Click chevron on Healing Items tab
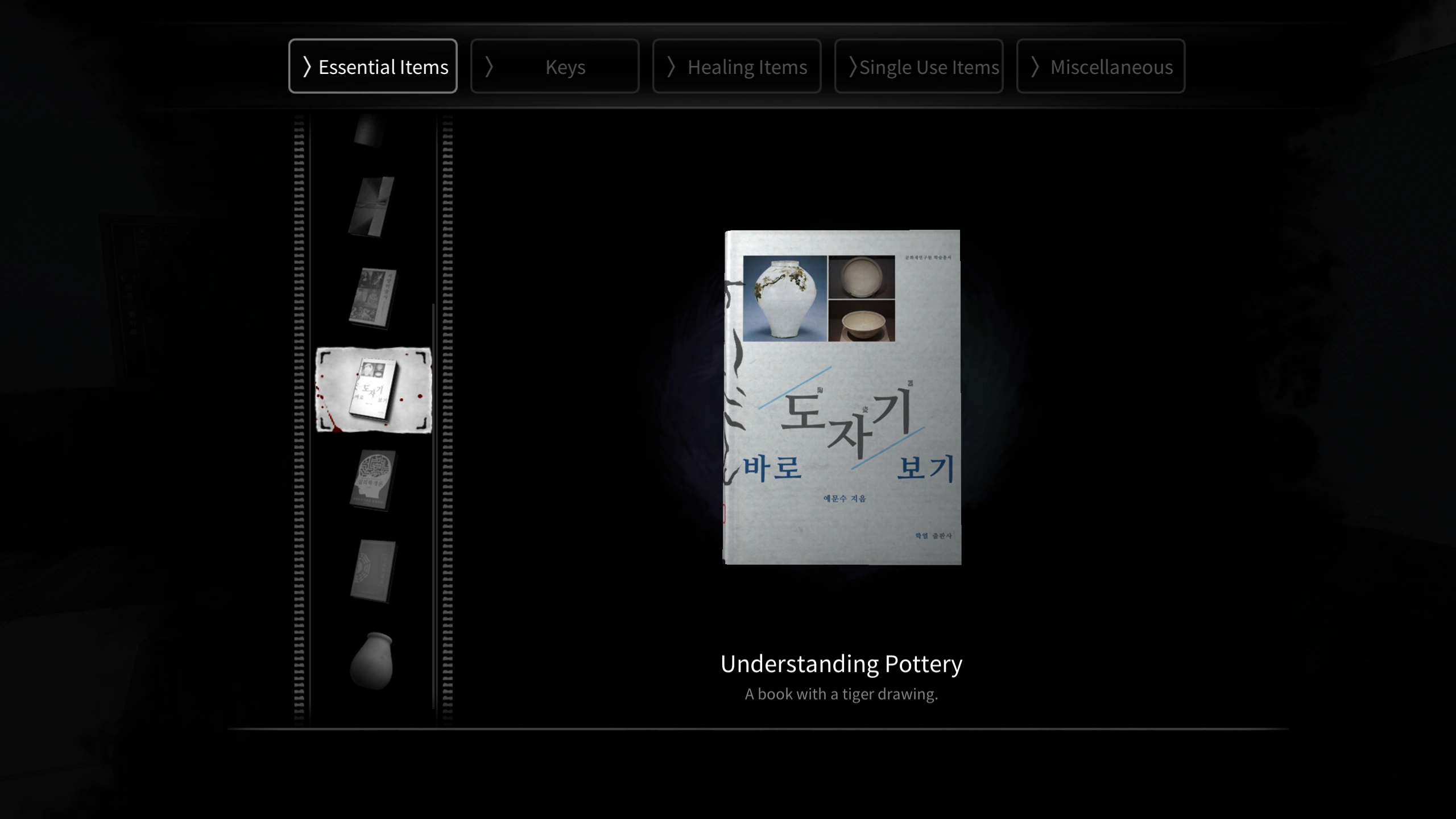This screenshot has width=1456, height=819. [671, 67]
